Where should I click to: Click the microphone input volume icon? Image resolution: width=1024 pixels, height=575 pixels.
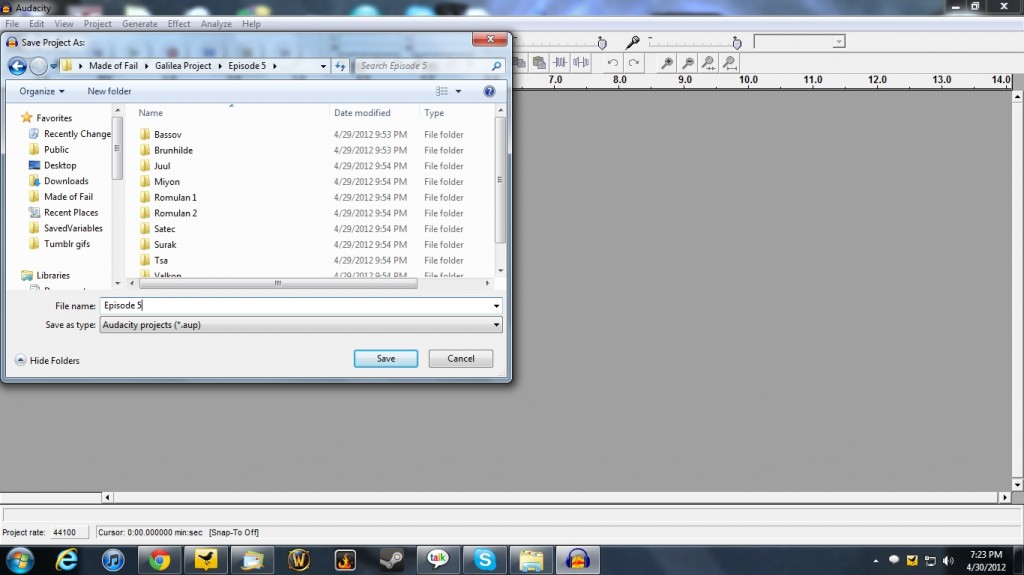coord(632,42)
